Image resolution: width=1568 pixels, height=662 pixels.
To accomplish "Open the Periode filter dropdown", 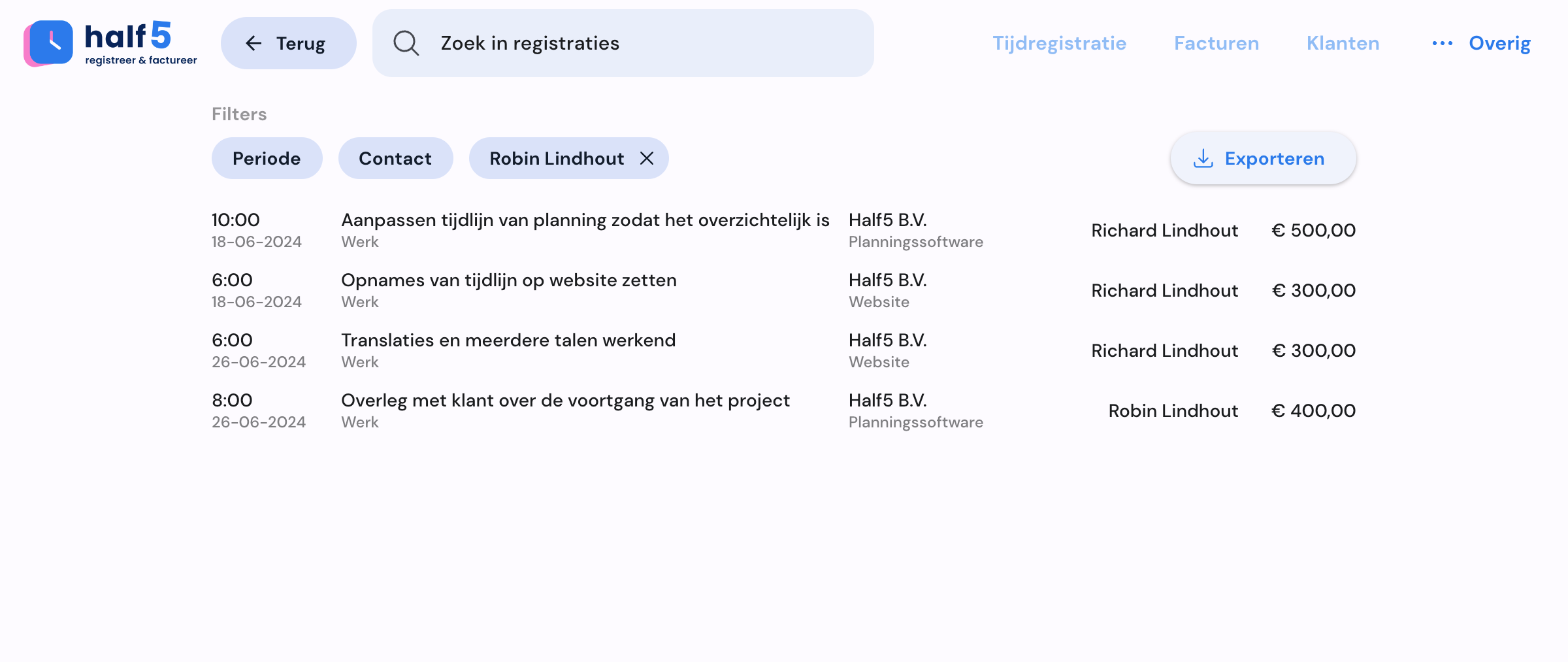I will pos(267,158).
